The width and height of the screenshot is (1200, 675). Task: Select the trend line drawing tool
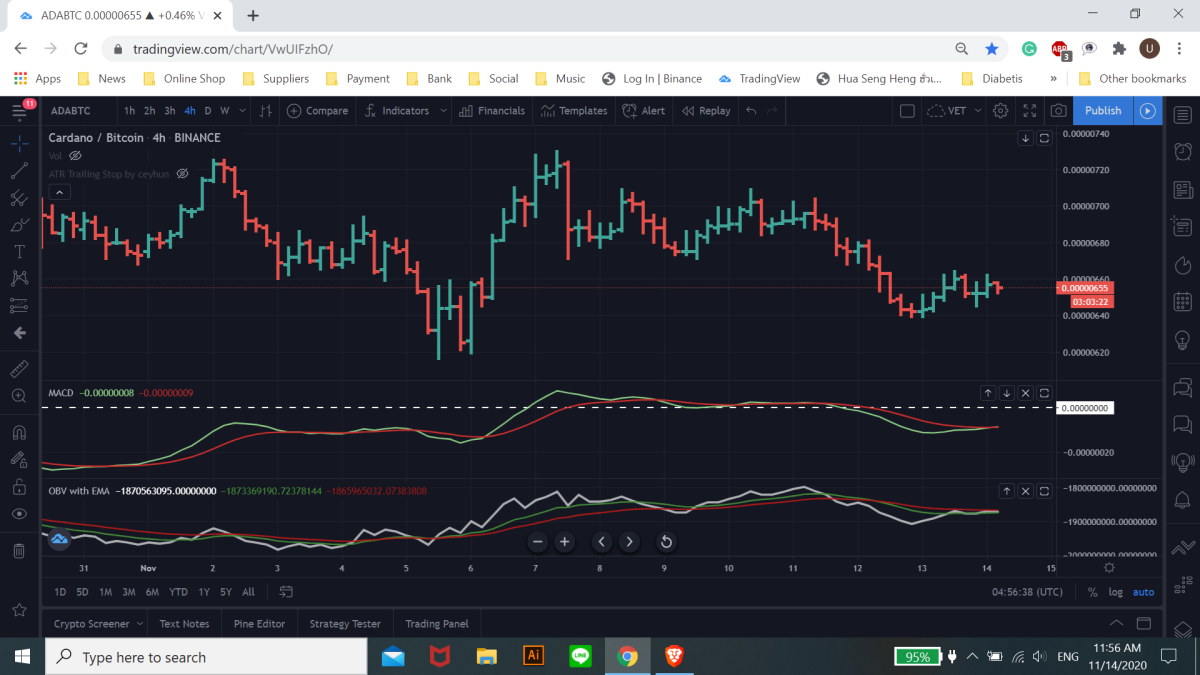19,172
